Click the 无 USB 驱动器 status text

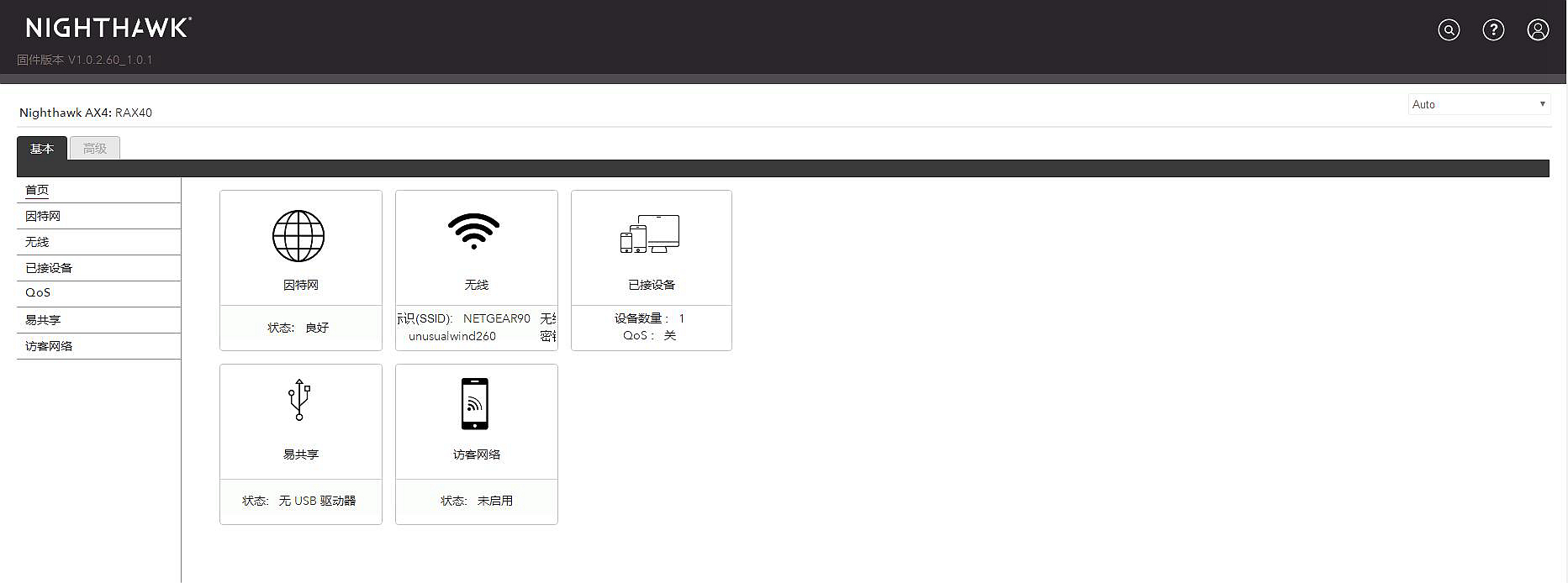pyautogui.click(x=317, y=501)
